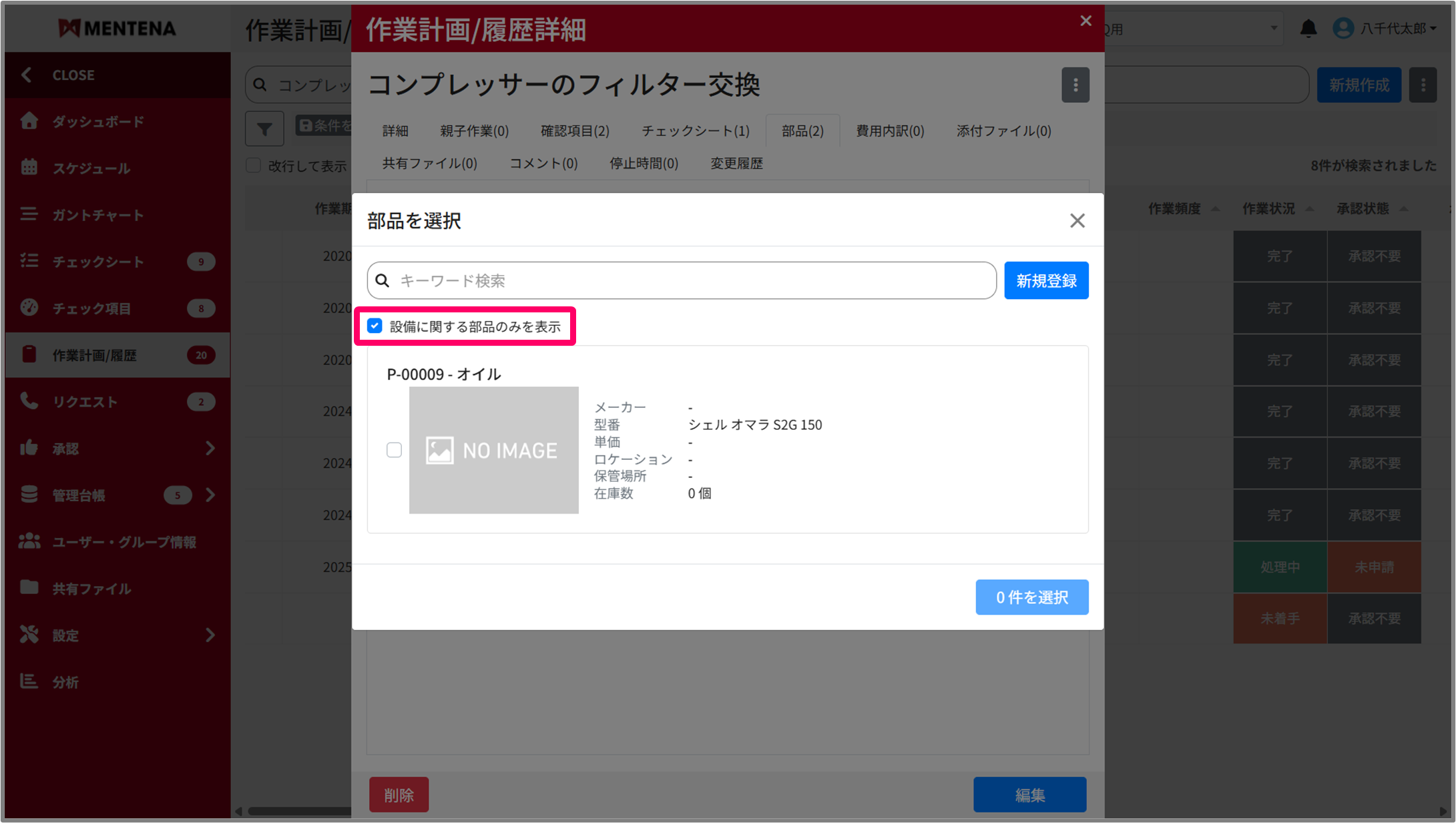Expand the Approval sidebar submenu
Screen dimensions: 1456x823
tap(210, 448)
